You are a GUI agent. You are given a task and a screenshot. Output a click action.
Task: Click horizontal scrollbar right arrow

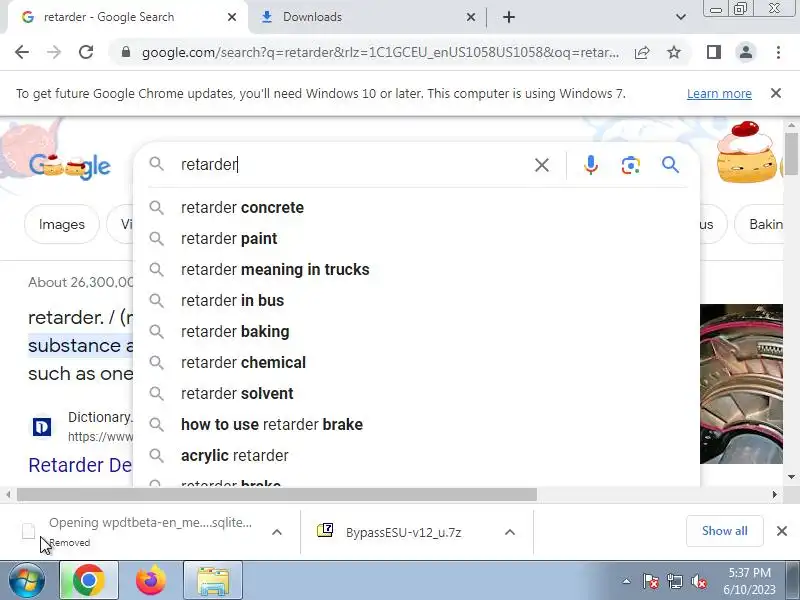(x=774, y=494)
